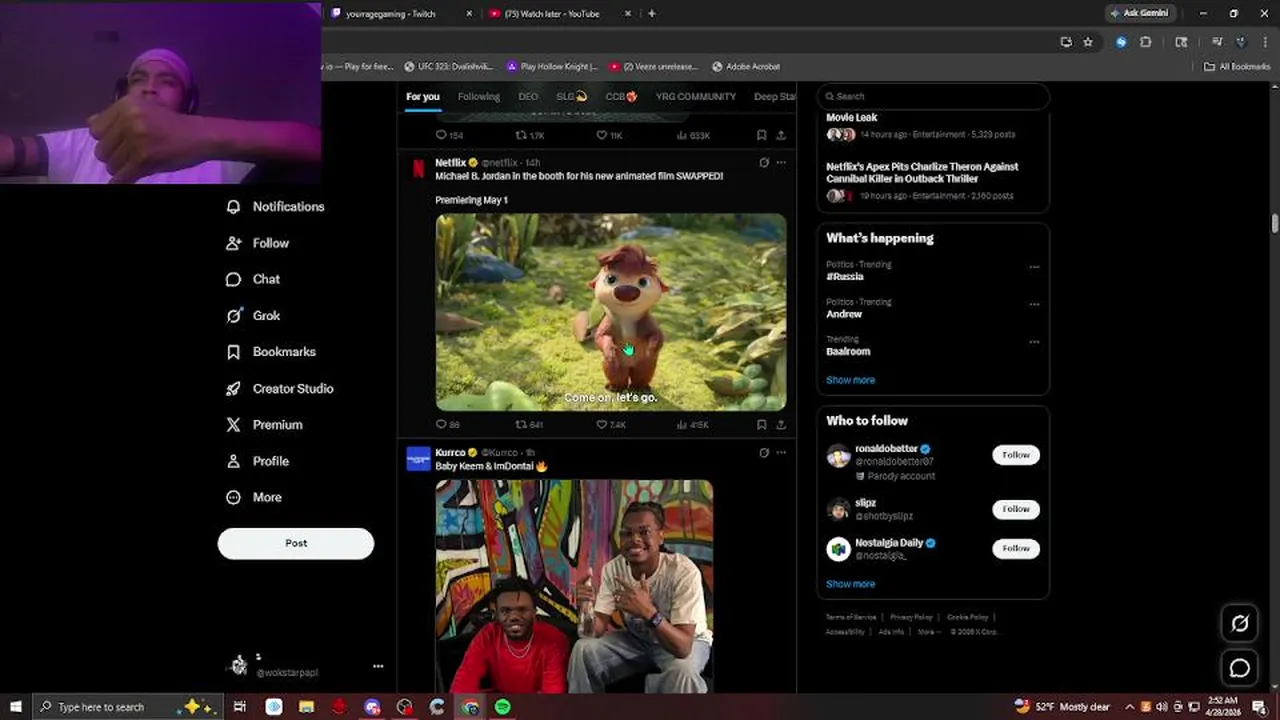Open the Chrome three-dot menu
Image resolution: width=1280 pixels, height=720 pixels.
tap(1265, 42)
